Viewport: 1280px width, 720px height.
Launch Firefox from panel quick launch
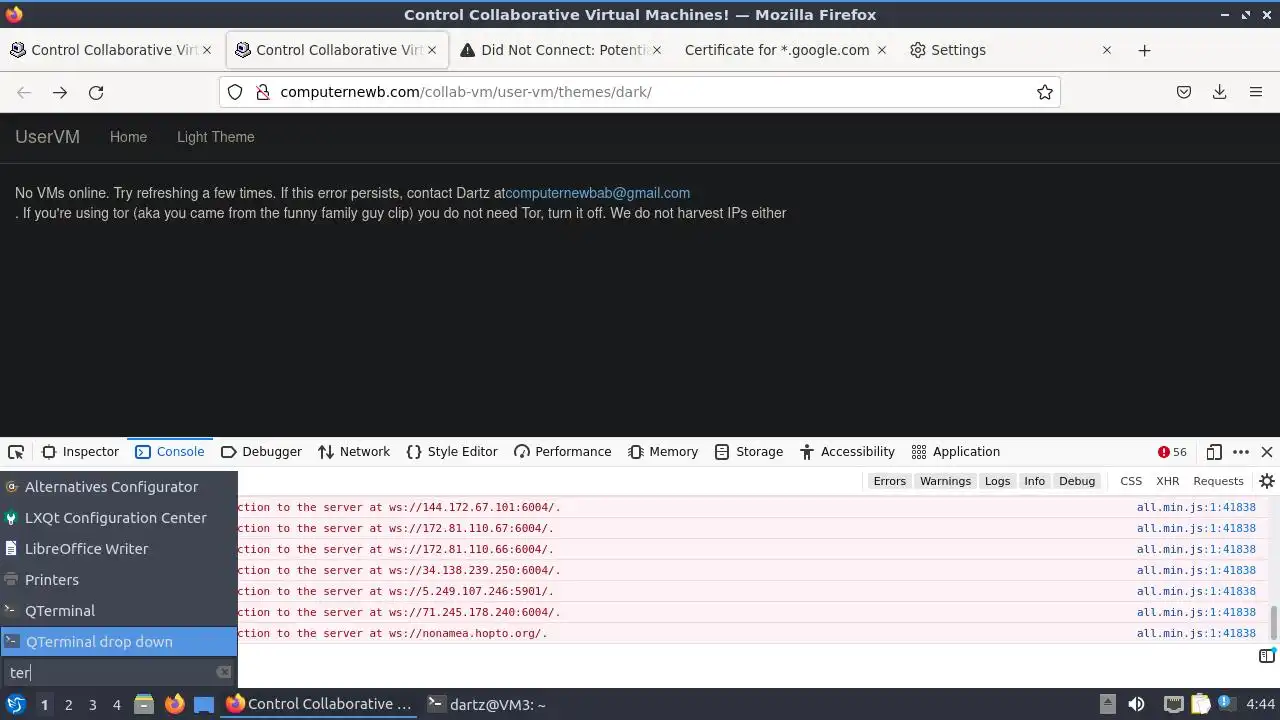tap(175, 704)
